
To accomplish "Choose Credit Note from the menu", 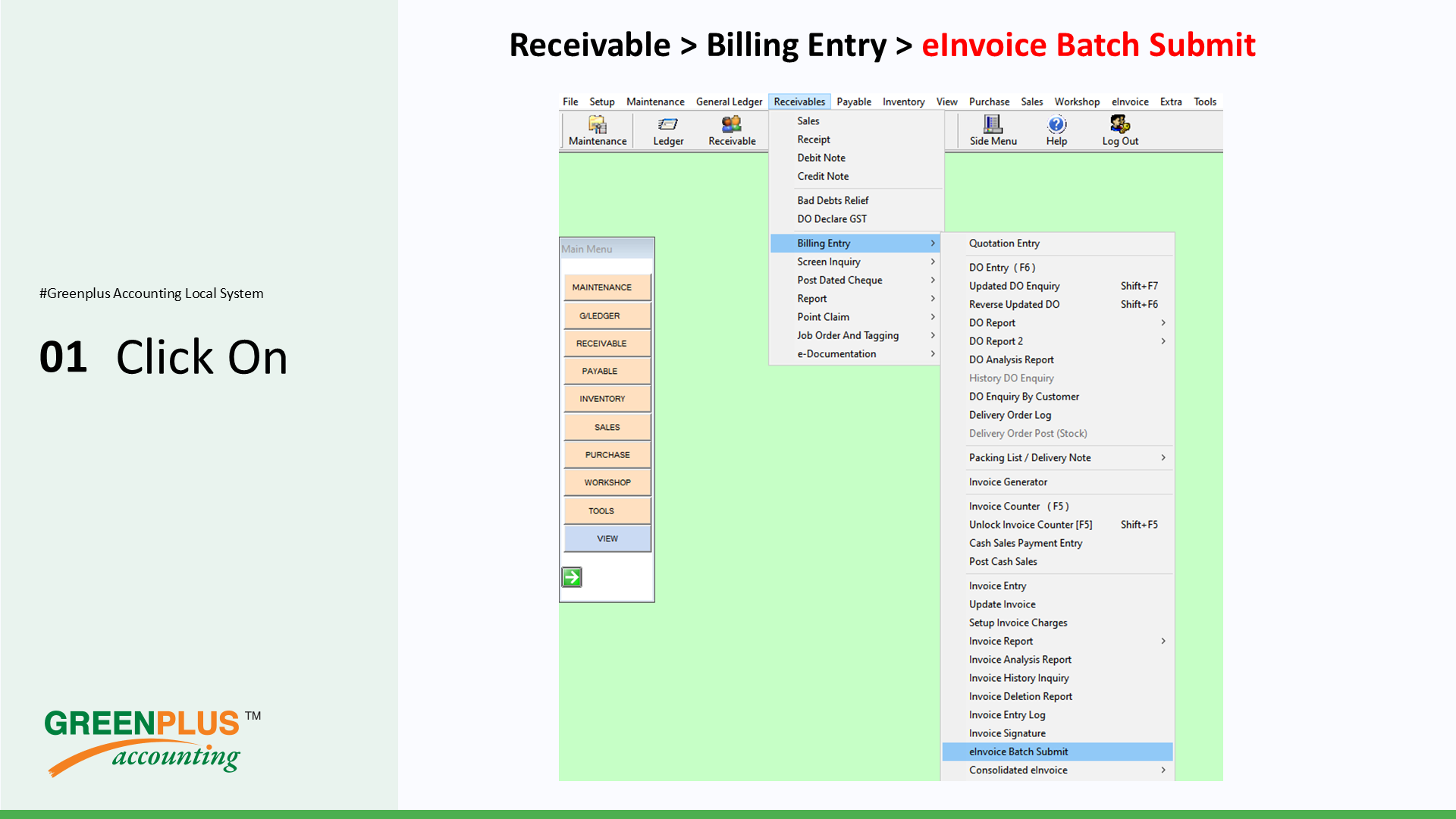I will pyautogui.click(x=855, y=176).
